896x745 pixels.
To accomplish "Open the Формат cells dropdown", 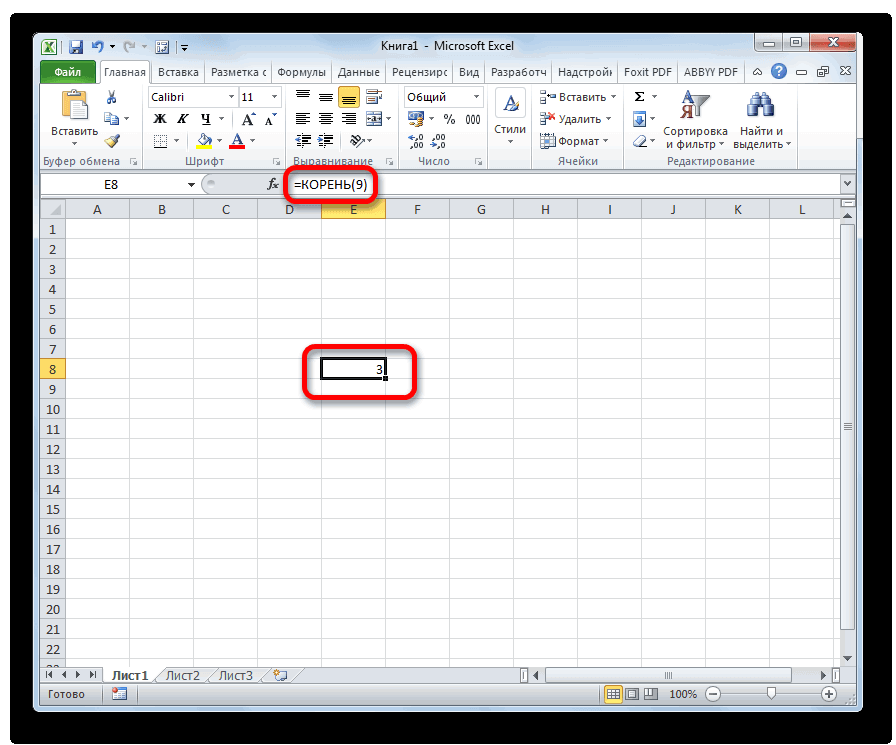I will (x=574, y=141).
